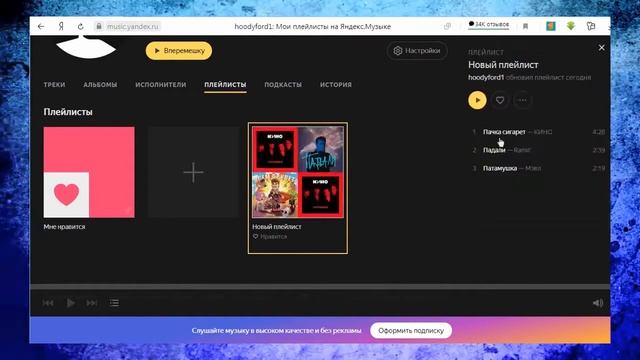Open Yandex home via the Я icon

point(61,27)
